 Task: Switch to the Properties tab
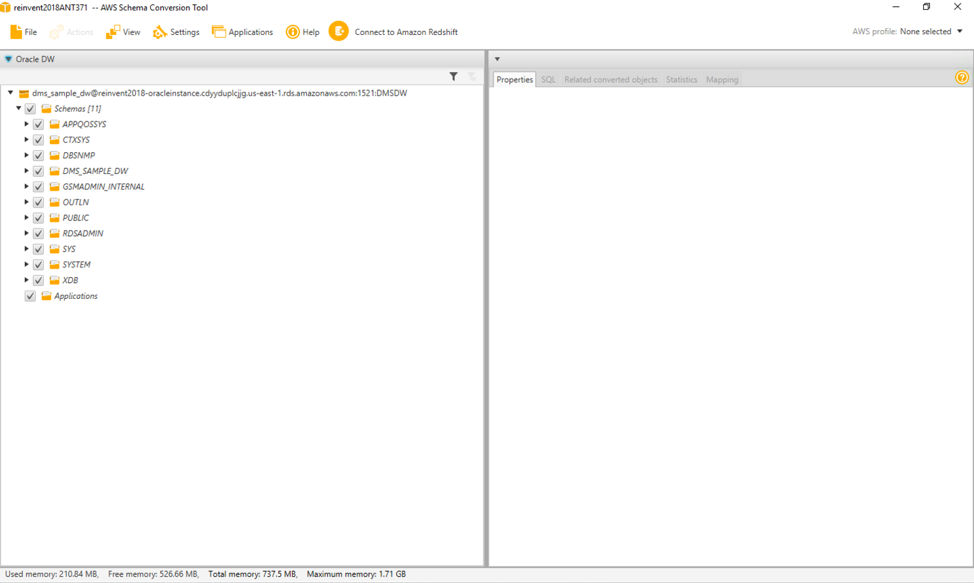(514, 79)
